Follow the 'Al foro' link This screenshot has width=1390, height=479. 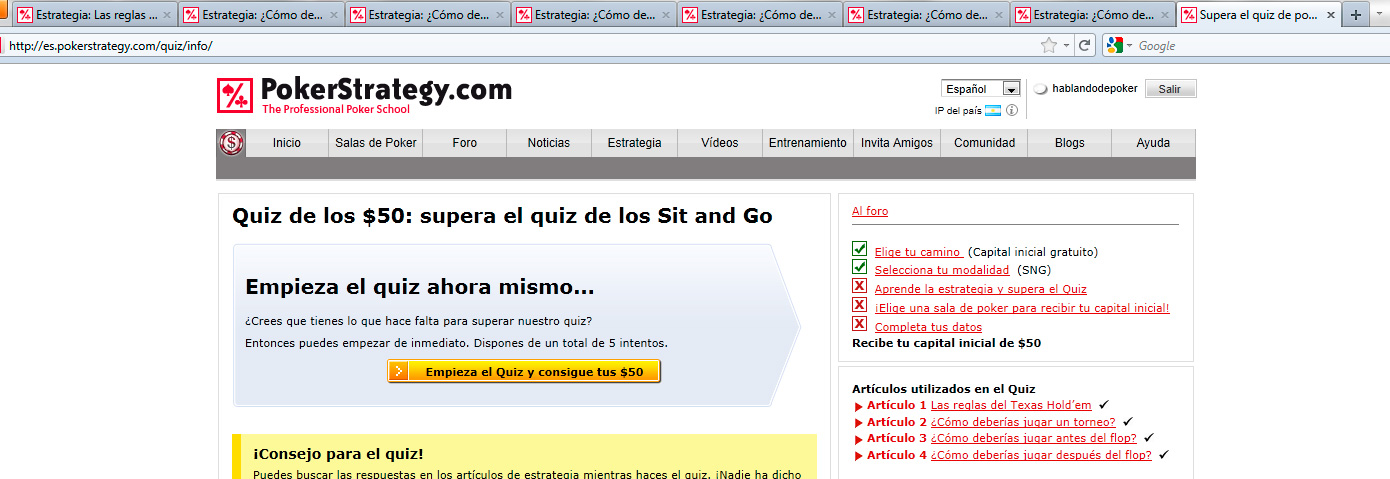[x=870, y=211]
